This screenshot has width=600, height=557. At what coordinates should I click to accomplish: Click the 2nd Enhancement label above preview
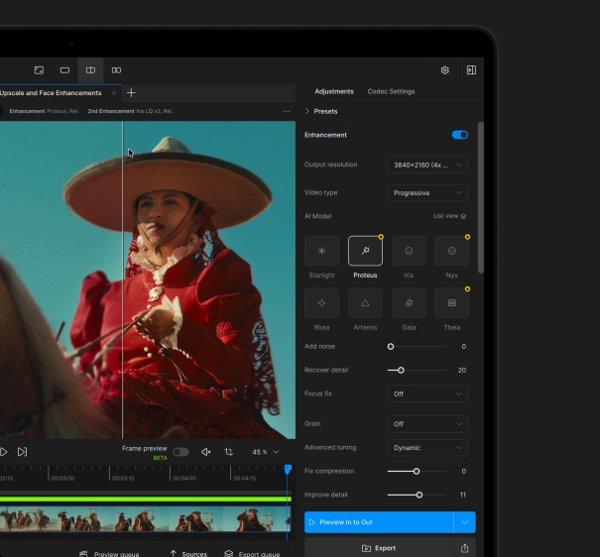tap(111, 111)
